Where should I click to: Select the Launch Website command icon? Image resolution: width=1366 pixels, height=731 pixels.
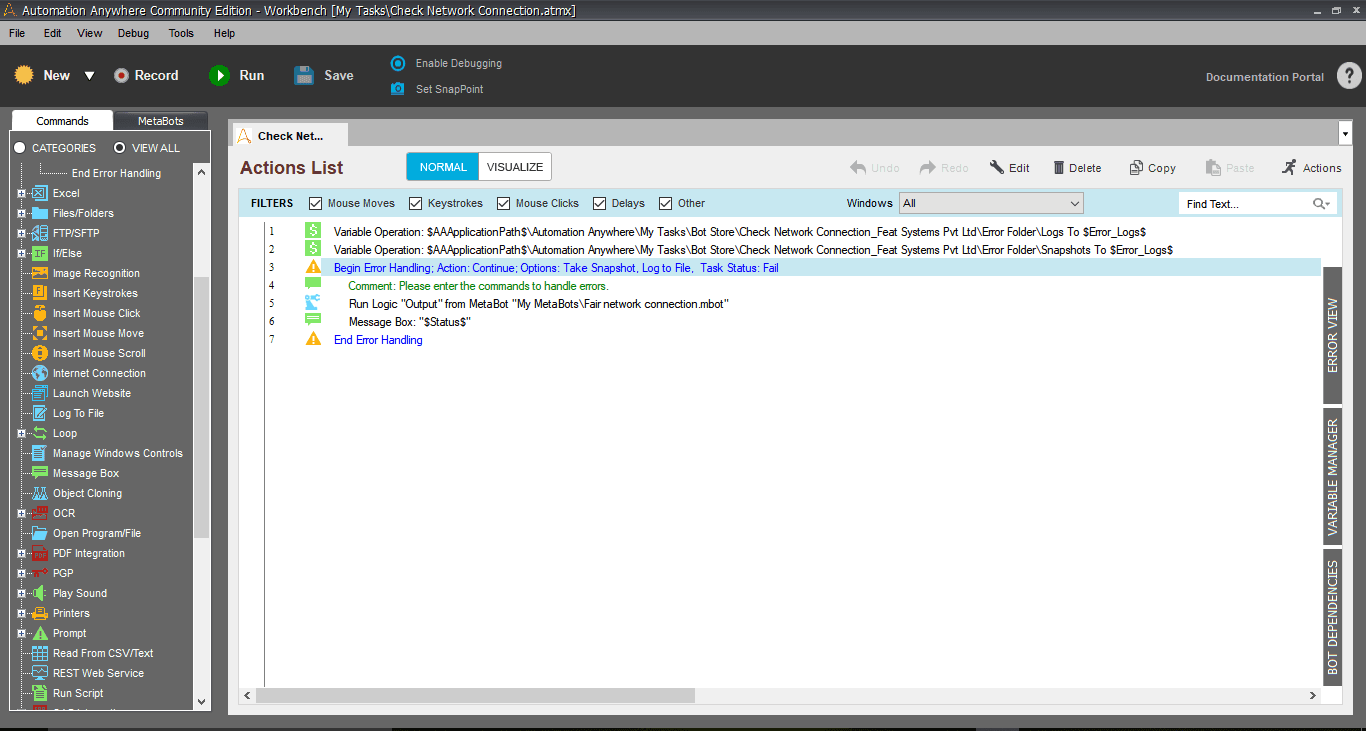pos(40,393)
